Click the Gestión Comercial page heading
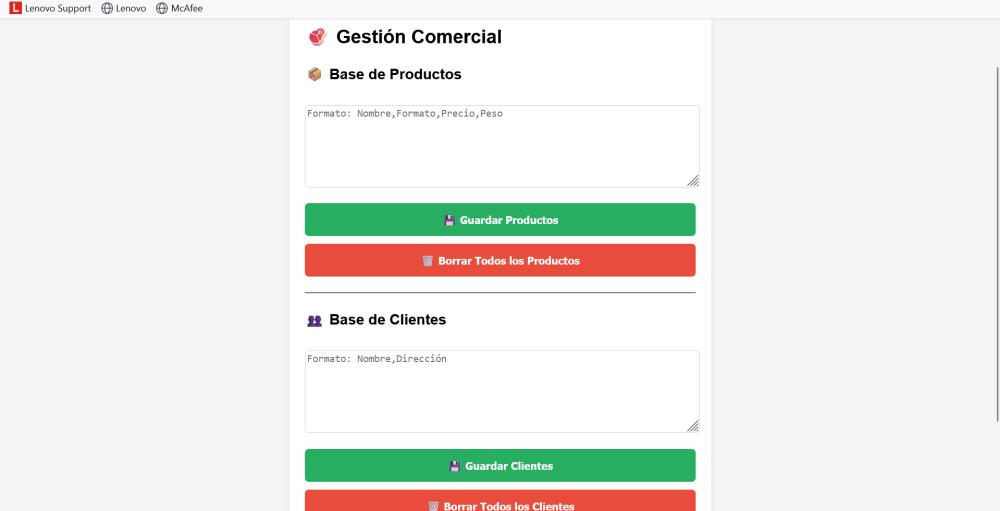The width and height of the screenshot is (1000, 511). tap(419, 37)
